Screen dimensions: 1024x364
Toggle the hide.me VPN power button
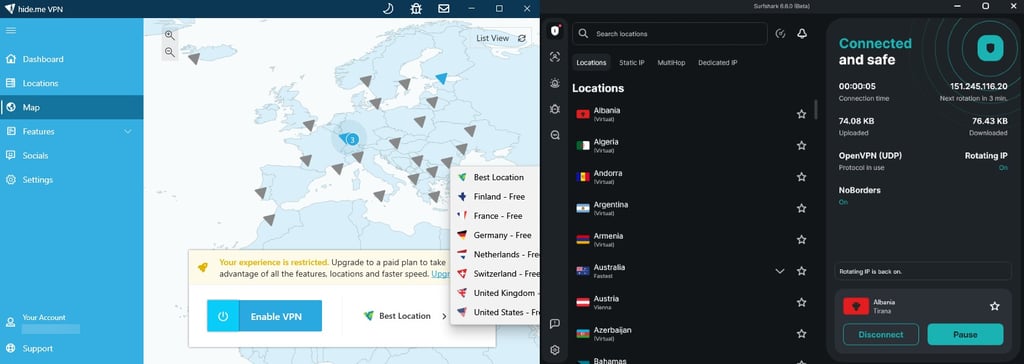point(223,316)
